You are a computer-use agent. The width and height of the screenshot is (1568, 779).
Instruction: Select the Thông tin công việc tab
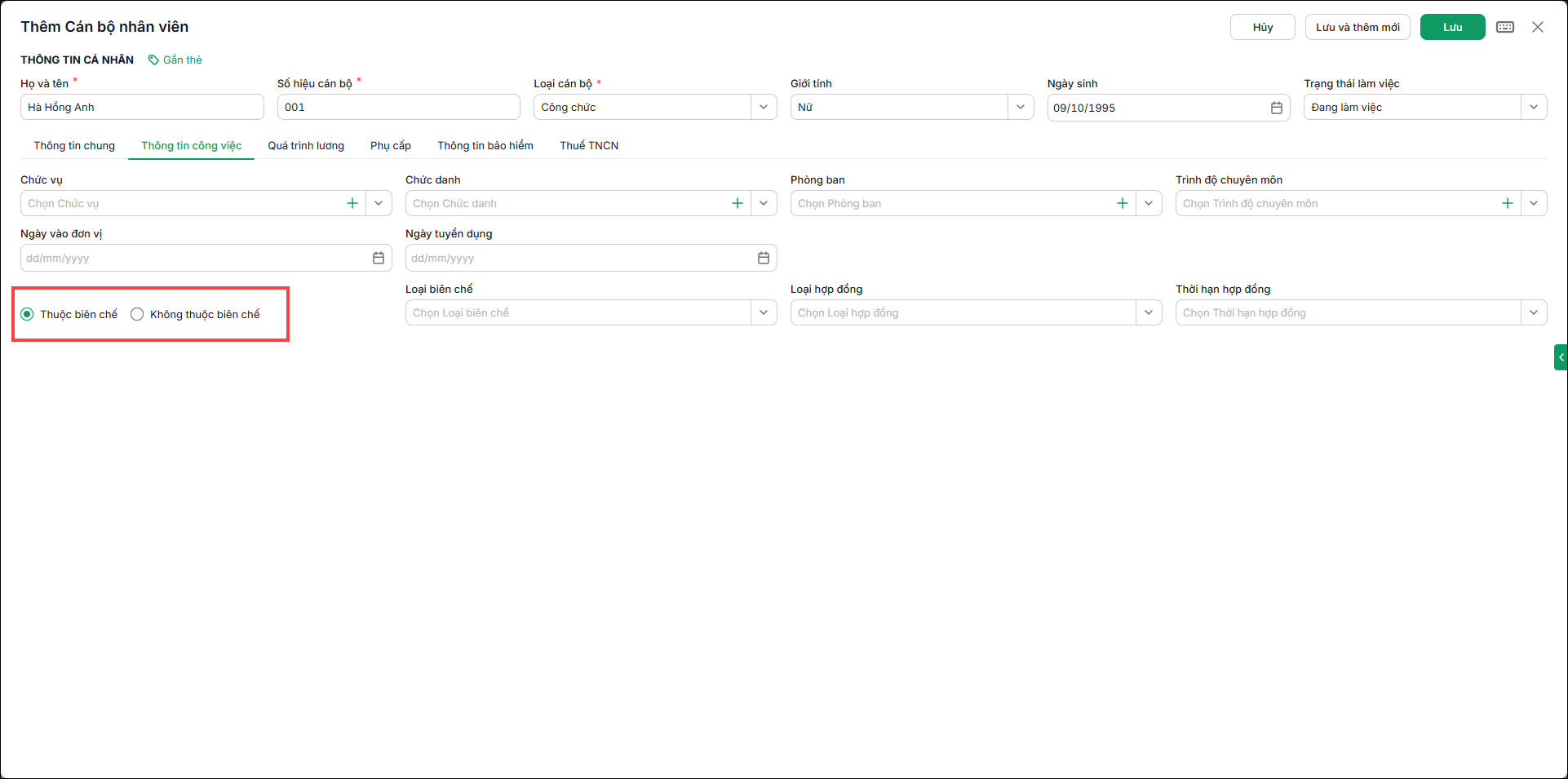192,145
